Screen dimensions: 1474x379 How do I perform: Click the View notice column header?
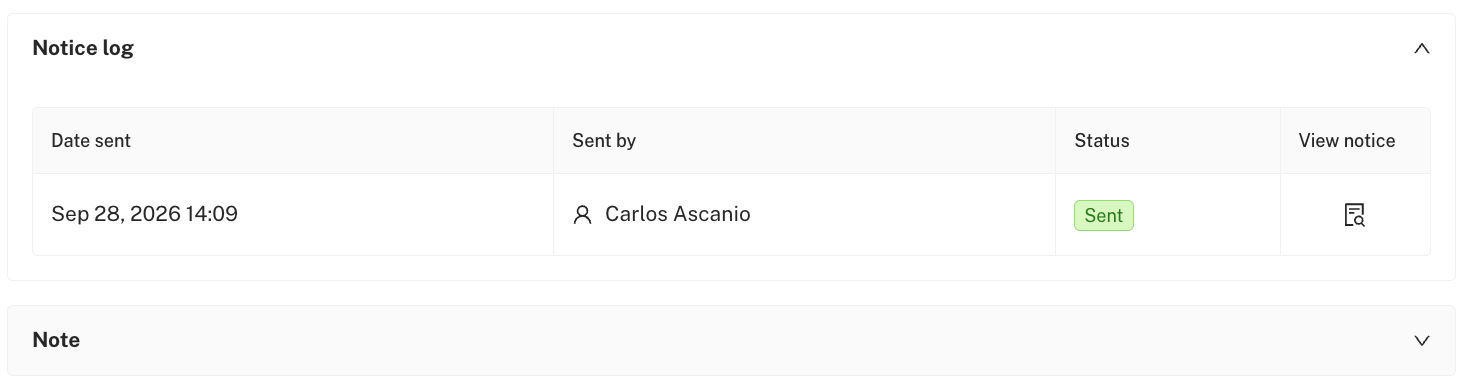1347,141
